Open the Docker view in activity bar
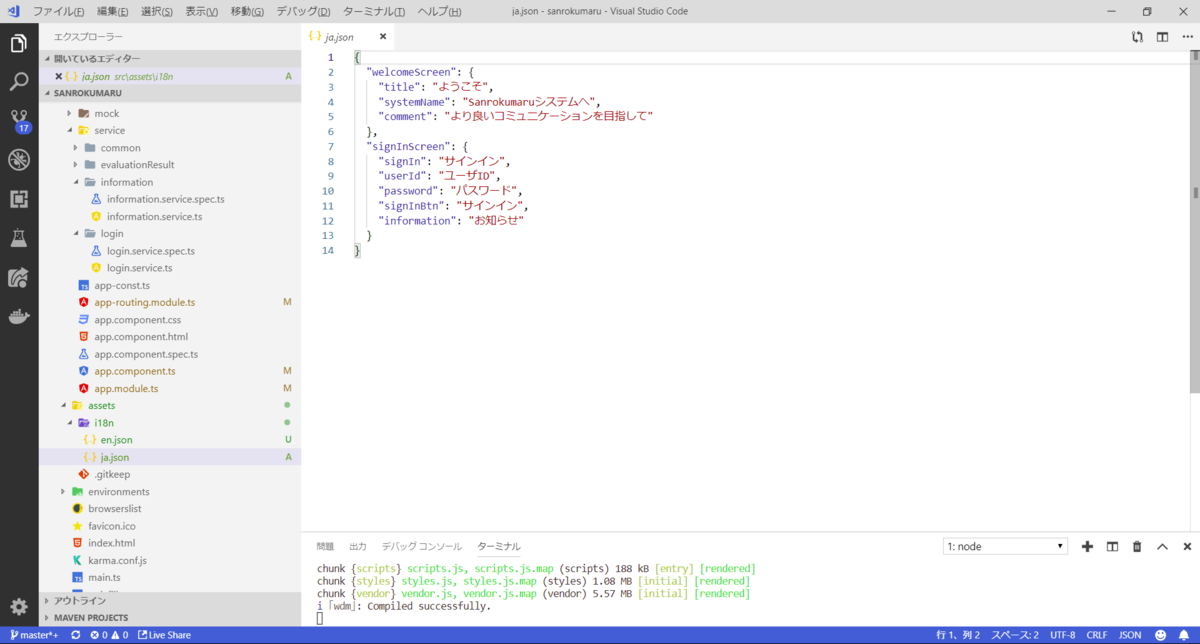 19,317
